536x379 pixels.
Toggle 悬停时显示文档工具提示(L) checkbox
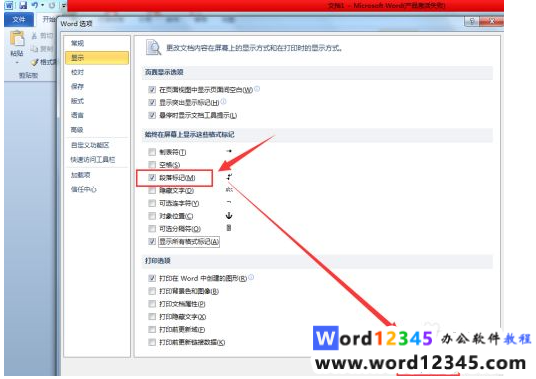pos(152,115)
